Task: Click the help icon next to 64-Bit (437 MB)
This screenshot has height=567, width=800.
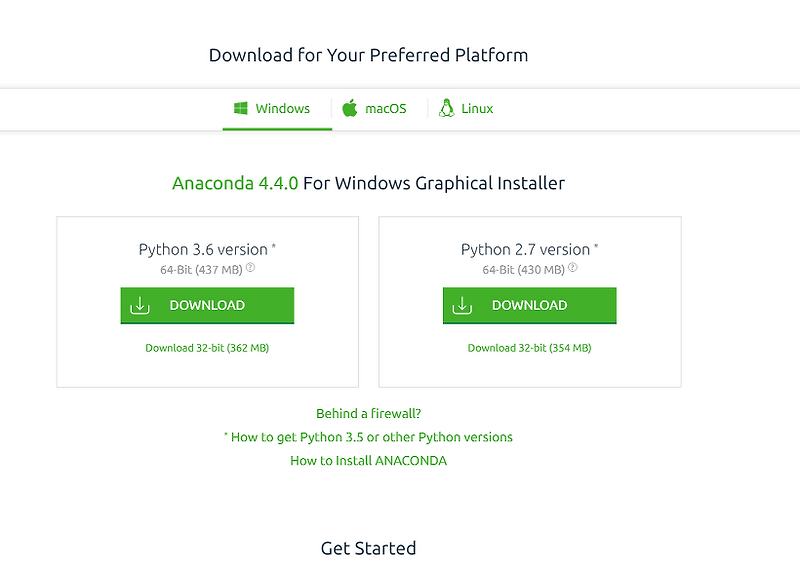Action: click(x=251, y=267)
